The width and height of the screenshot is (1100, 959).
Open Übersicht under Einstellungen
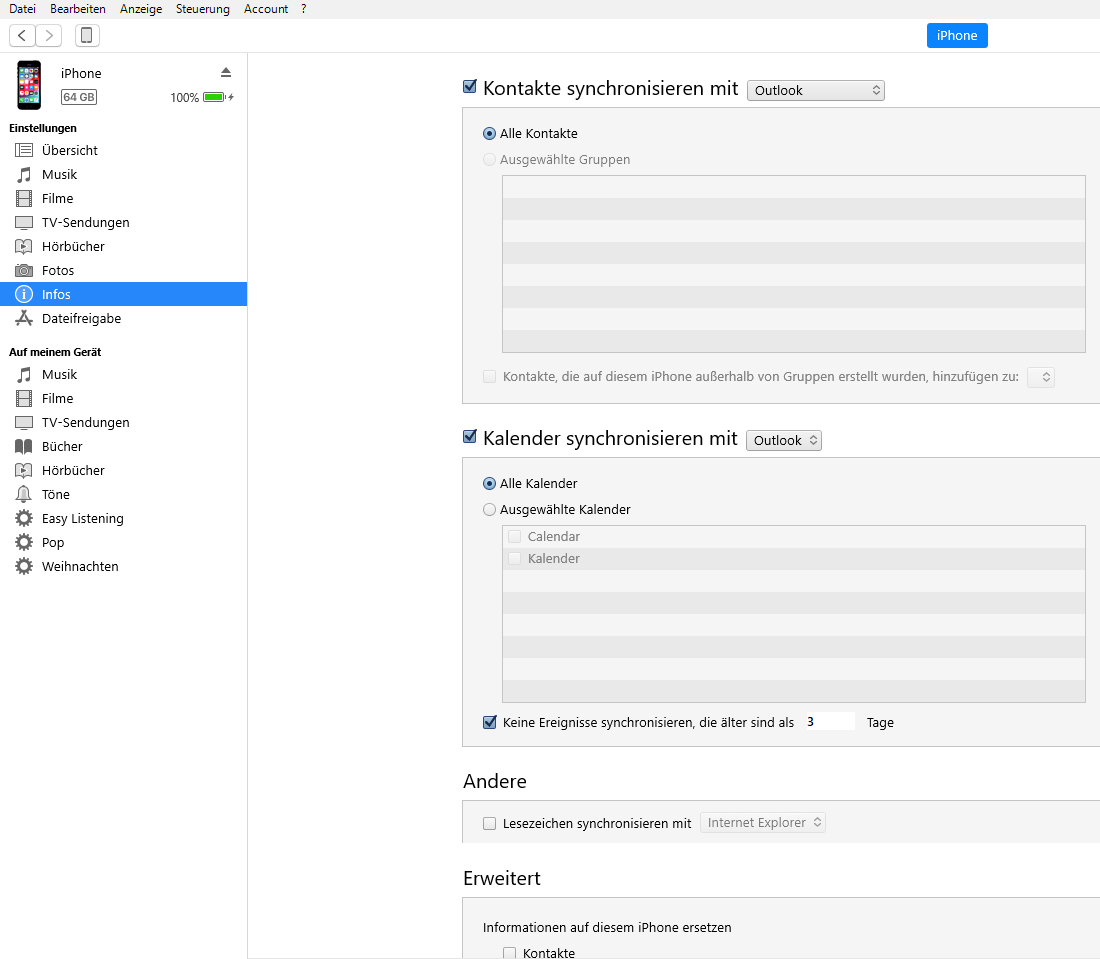123,150
